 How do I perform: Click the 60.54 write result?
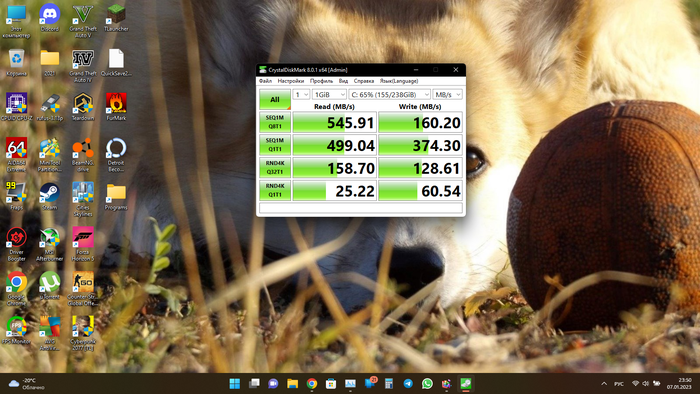(x=420, y=191)
